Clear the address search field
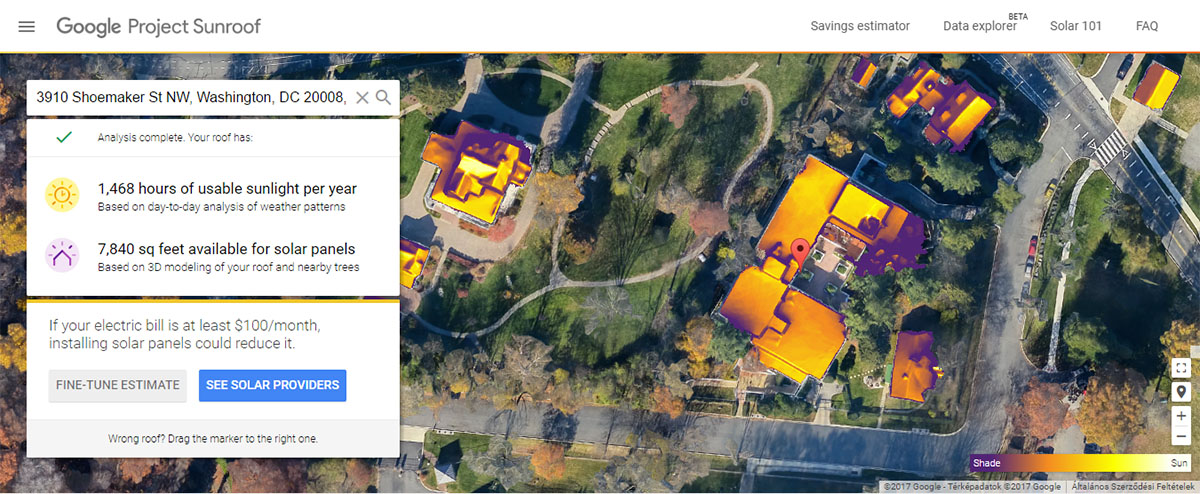This screenshot has width=1200, height=494. [362, 98]
